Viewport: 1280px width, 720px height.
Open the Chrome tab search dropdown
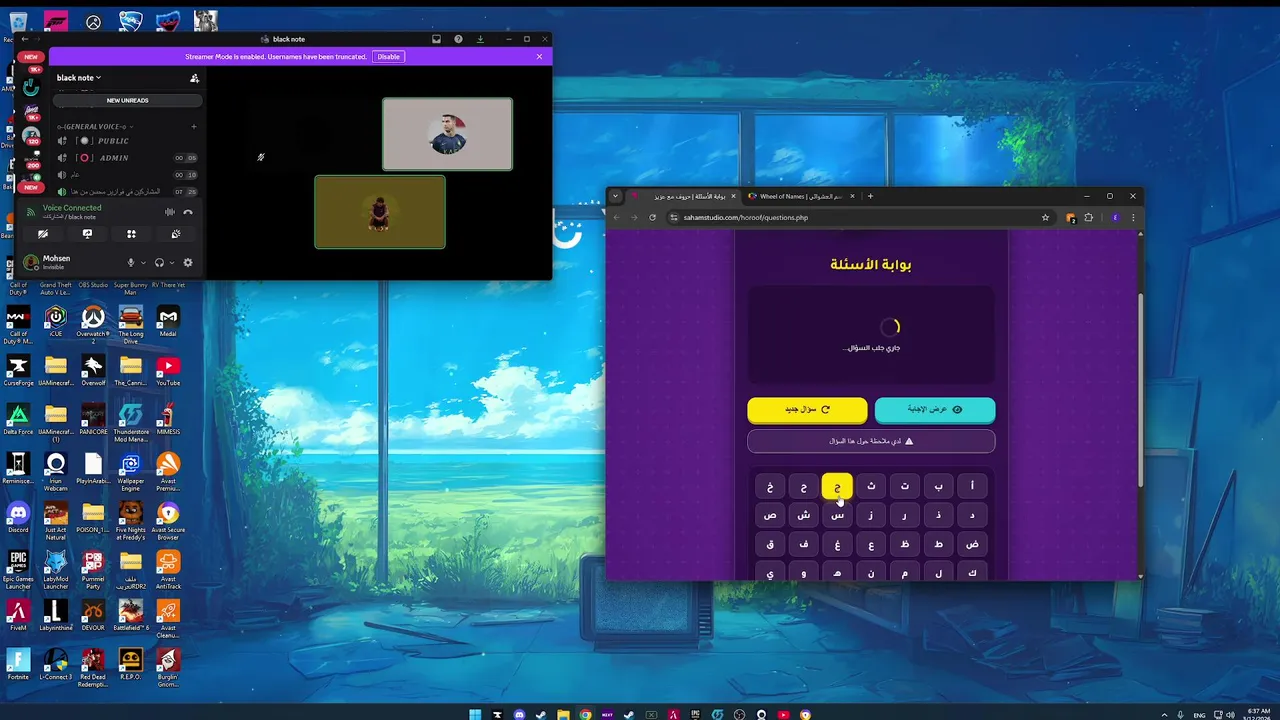(615, 196)
